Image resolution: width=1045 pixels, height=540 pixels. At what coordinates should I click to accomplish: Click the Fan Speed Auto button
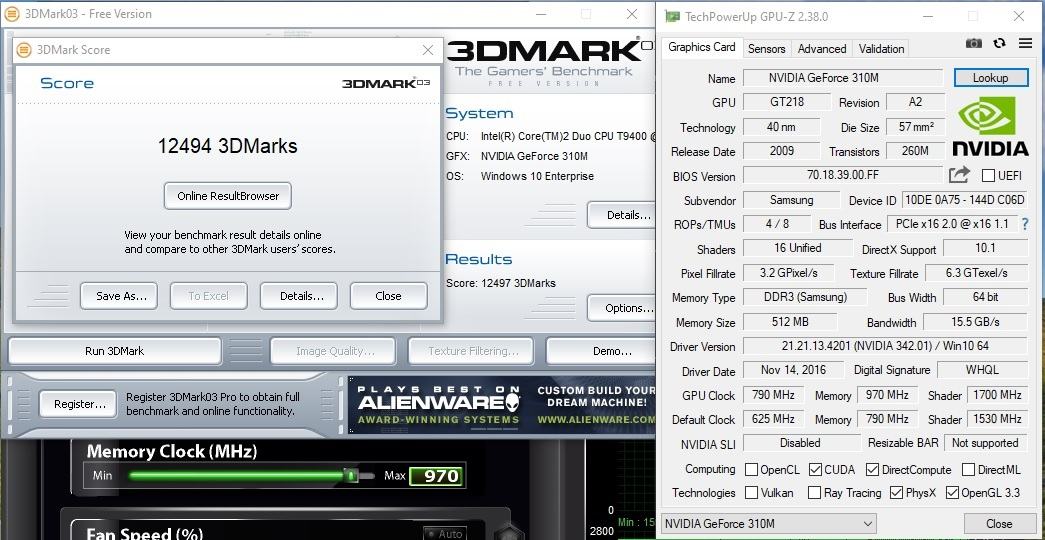click(444, 533)
